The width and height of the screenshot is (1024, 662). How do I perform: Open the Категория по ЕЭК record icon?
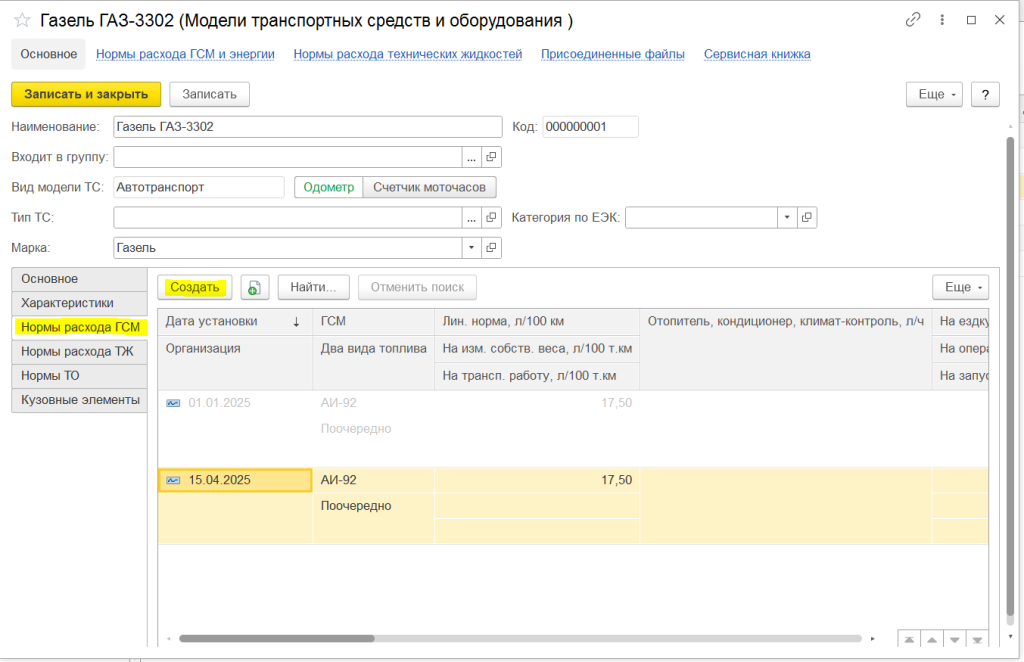point(807,217)
